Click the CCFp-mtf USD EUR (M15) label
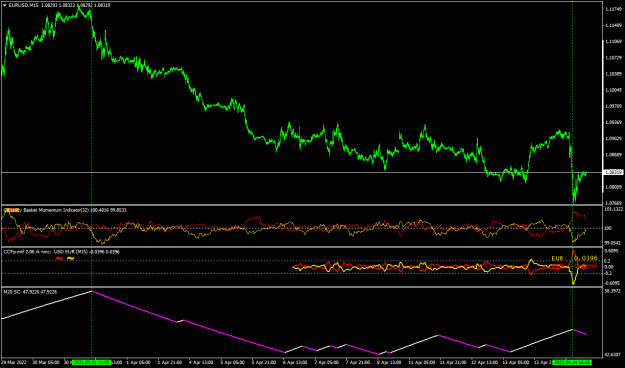Viewport: 625px width, 368px height. pos(61,252)
